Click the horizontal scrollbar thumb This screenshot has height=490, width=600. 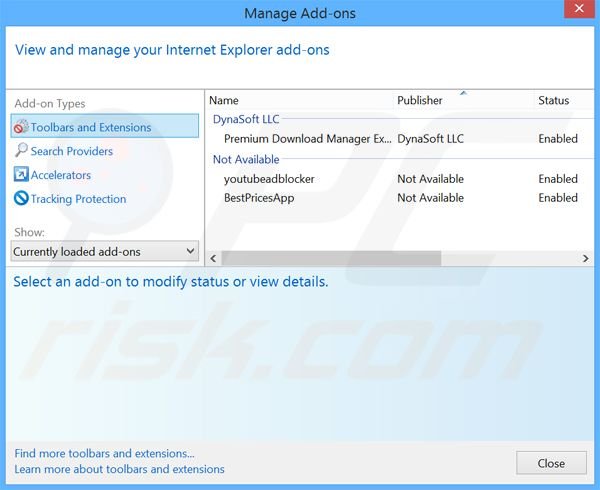coord(331,259)
